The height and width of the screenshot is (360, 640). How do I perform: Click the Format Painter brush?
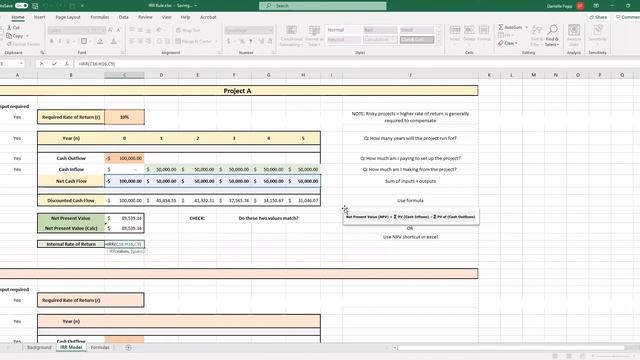point(9,44)
